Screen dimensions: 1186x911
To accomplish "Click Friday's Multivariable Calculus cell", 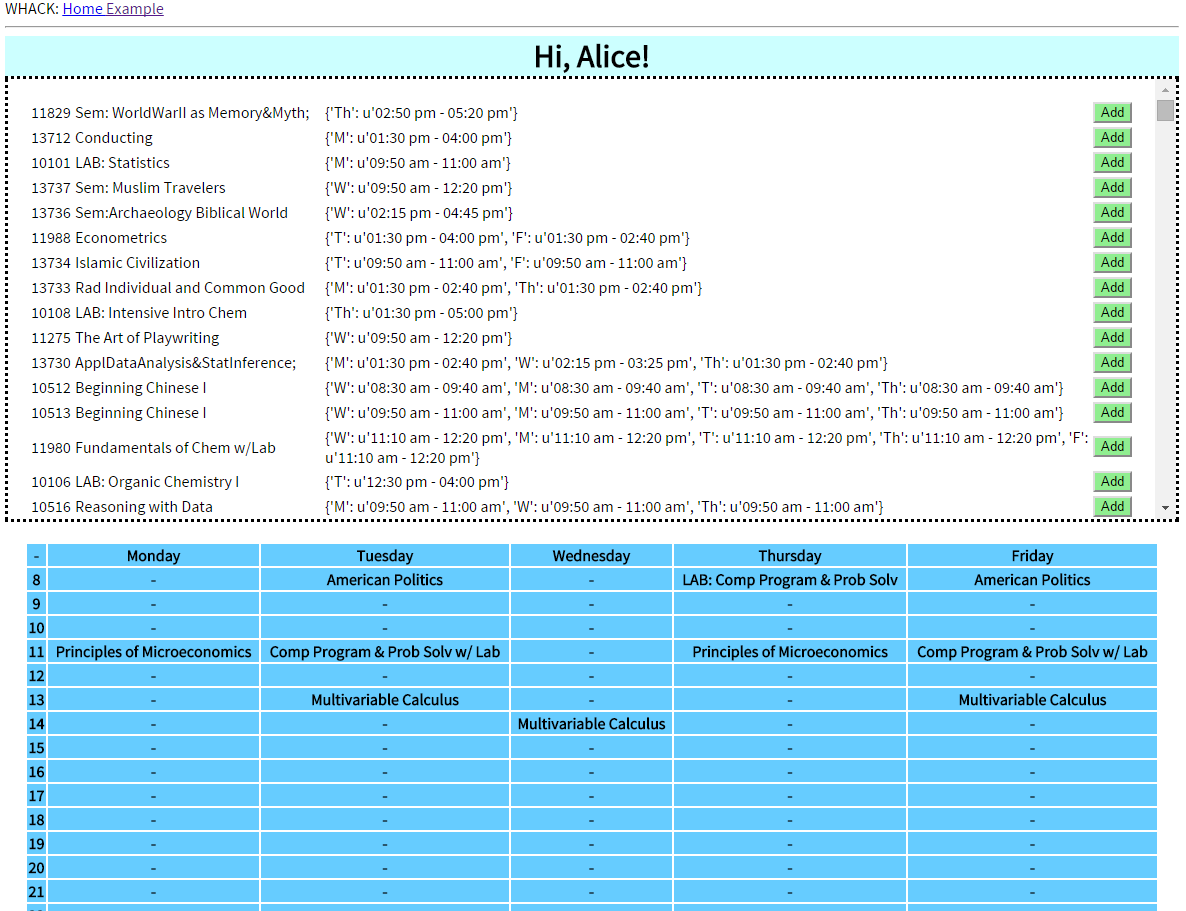I will 1032,700.
